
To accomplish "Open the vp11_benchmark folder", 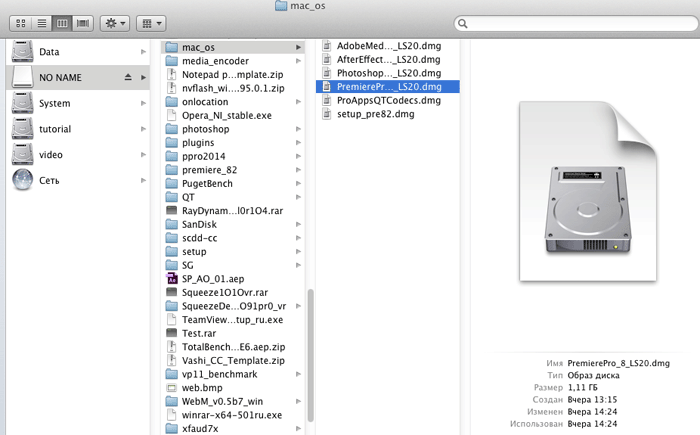I will tap(233, 374).
